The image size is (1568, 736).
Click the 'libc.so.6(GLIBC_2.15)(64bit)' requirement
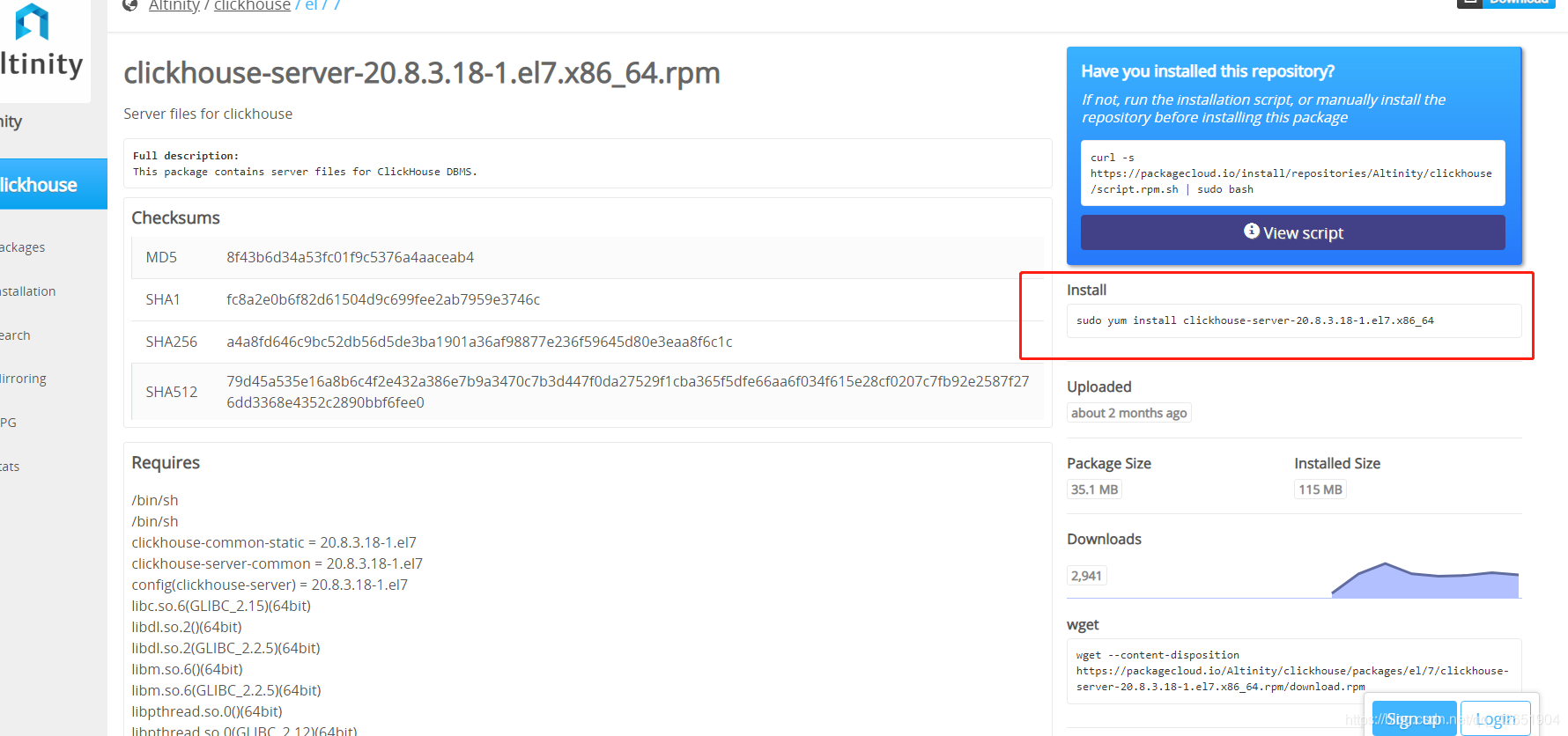pos(221,606)
